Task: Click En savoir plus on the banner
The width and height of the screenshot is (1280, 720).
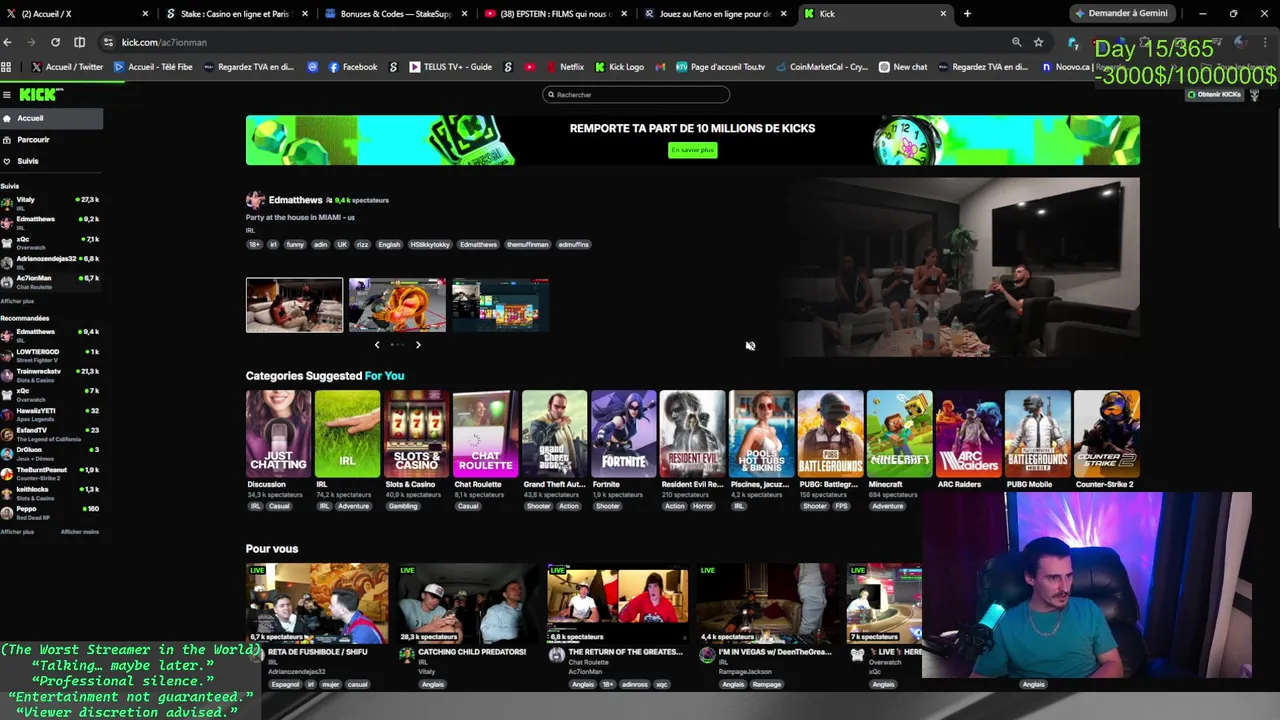Action: click(692, 150)
